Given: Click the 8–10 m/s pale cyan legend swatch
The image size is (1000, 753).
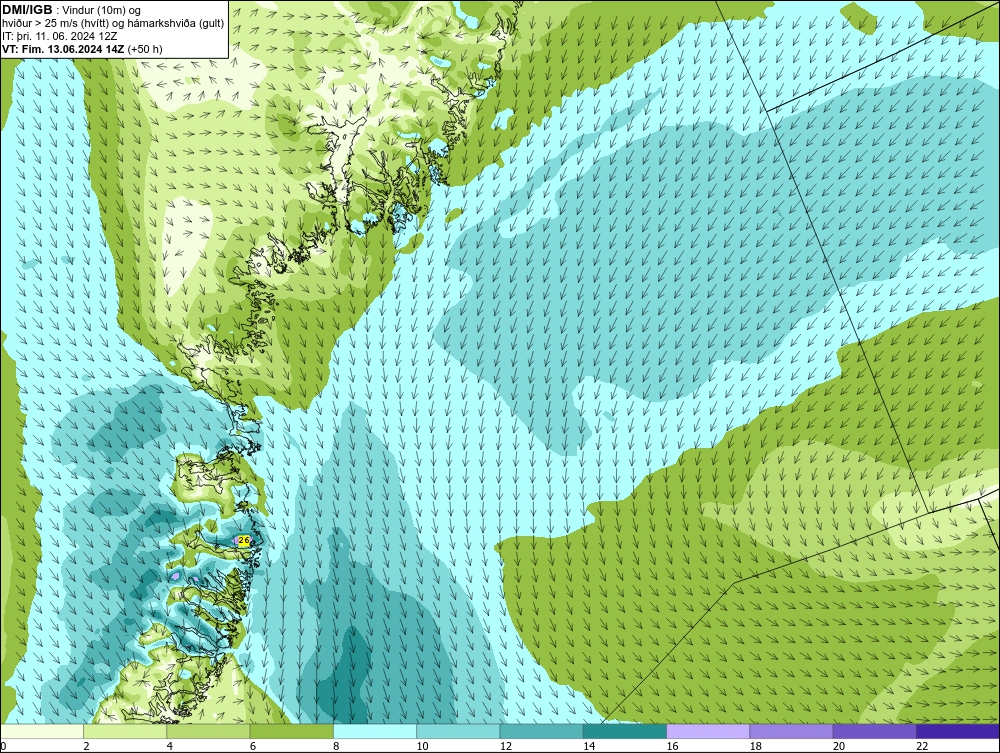Looking at the screenshot, I should click(375, 731).
